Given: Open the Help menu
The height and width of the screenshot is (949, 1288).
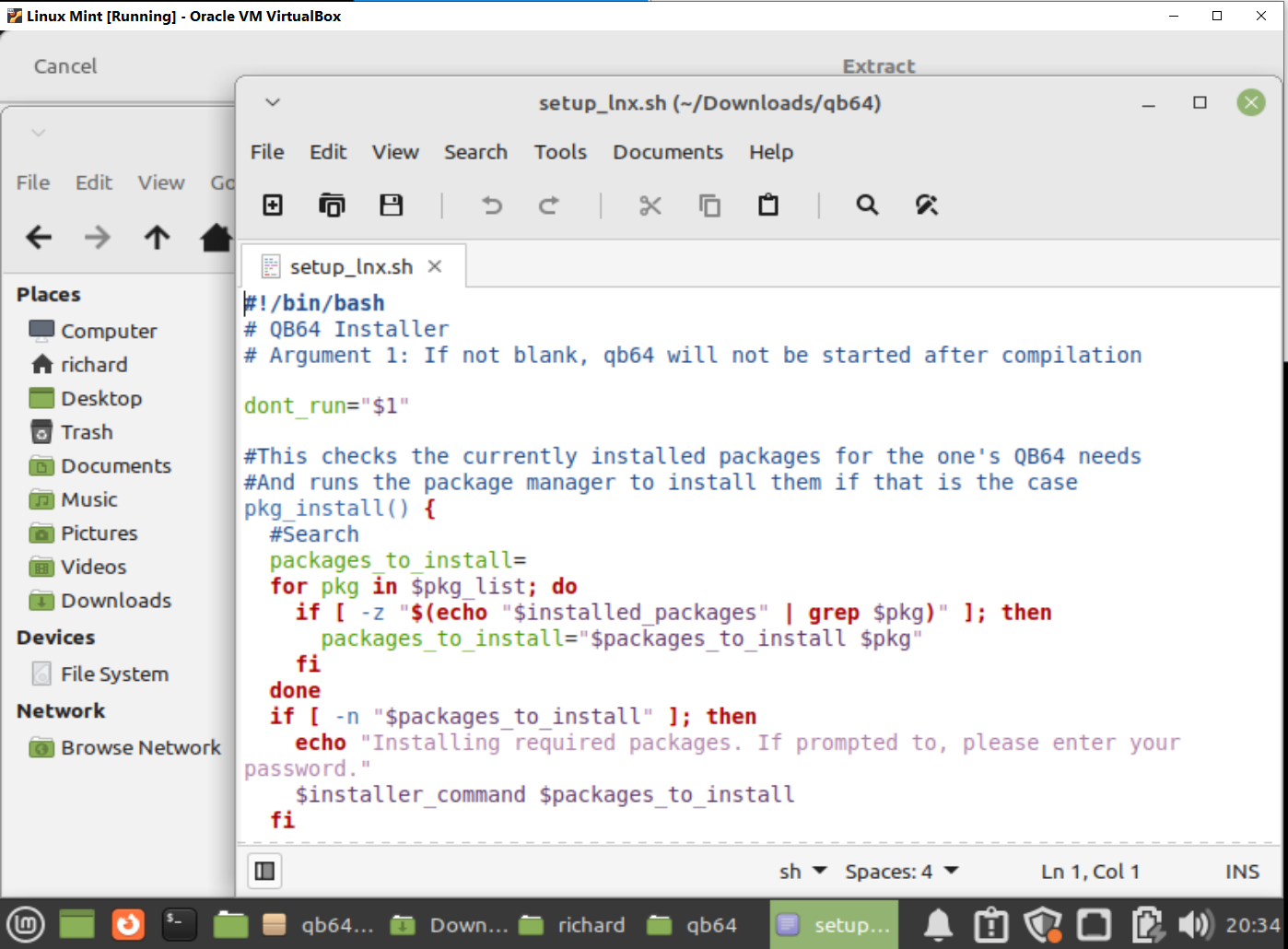Looking at the screenshot, I should coord(771,152).
